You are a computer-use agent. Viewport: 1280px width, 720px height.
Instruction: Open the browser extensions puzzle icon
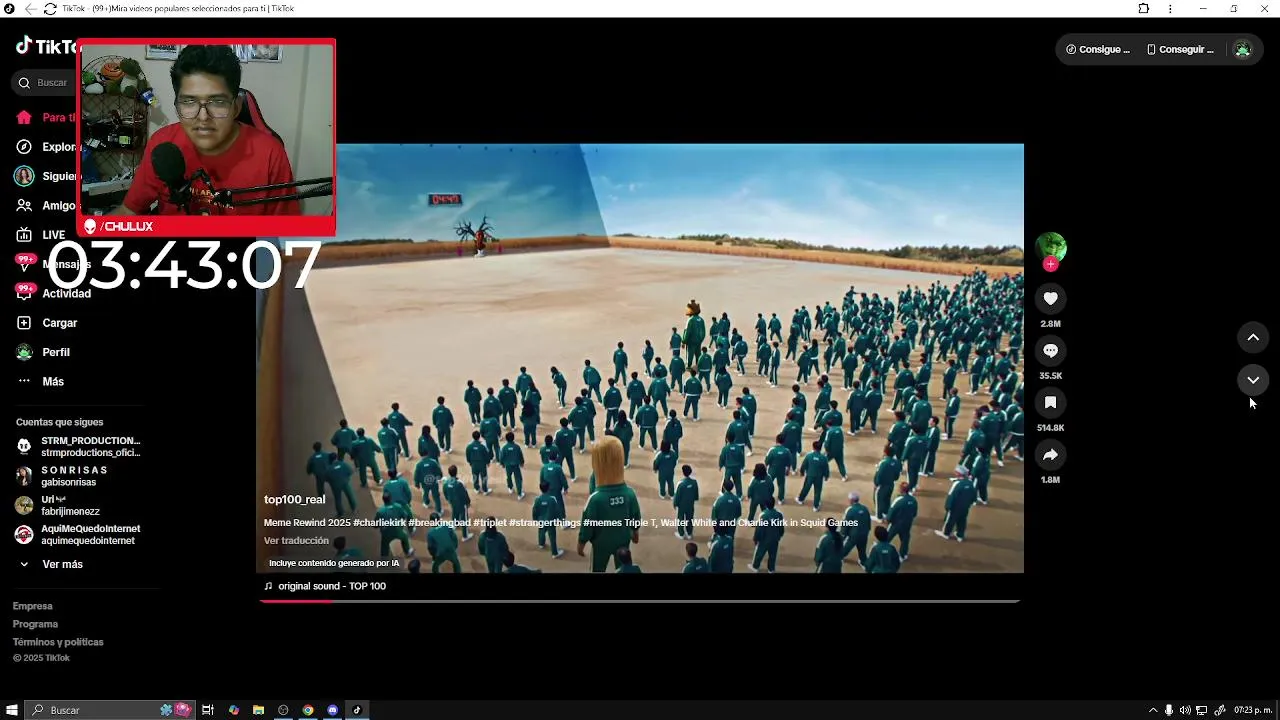(x=1144, y=9)
